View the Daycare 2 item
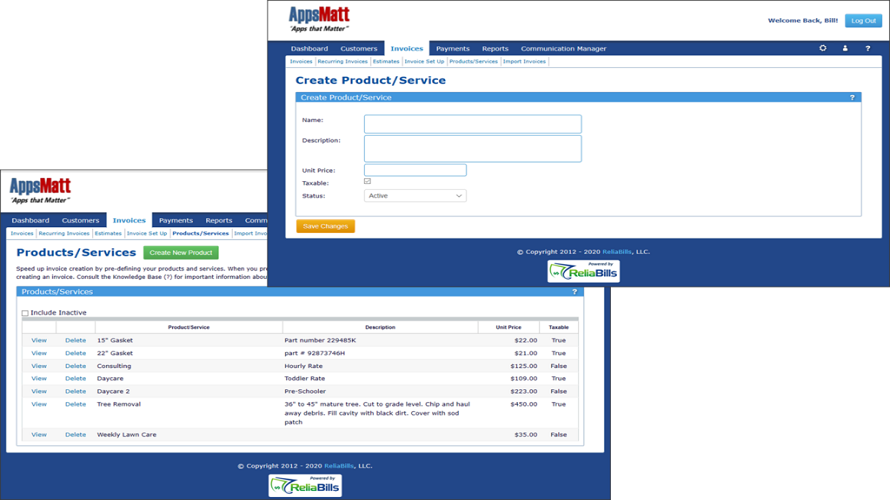890x500 pixels. click(x=39, y=392)
